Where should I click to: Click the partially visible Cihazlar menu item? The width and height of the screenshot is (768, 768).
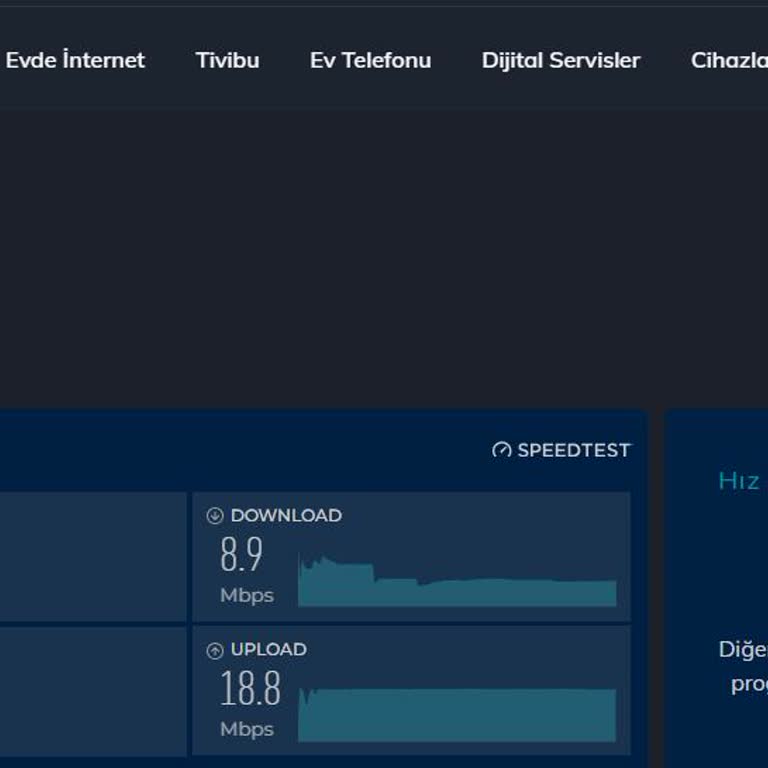pyautogui.click(x=729, y=60)
